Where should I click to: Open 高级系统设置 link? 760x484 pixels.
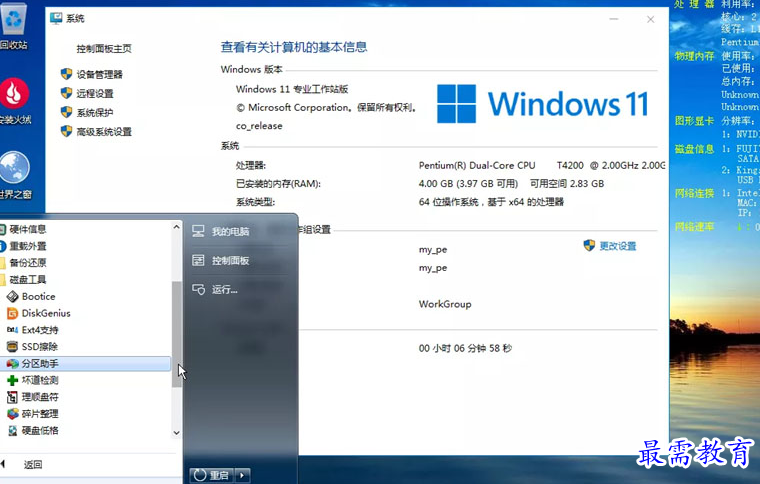click(104, 132)
